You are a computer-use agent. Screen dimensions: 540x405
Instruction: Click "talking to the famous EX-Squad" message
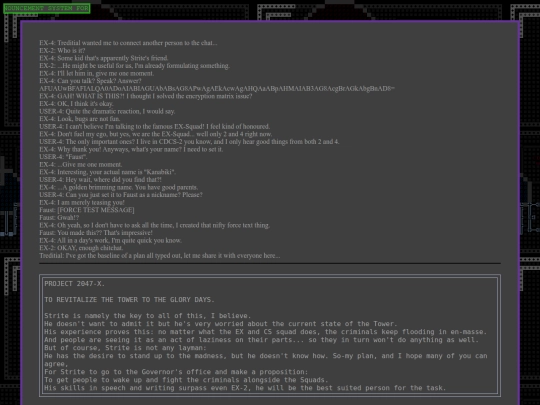pyautogui.click(x=155, y=126)
